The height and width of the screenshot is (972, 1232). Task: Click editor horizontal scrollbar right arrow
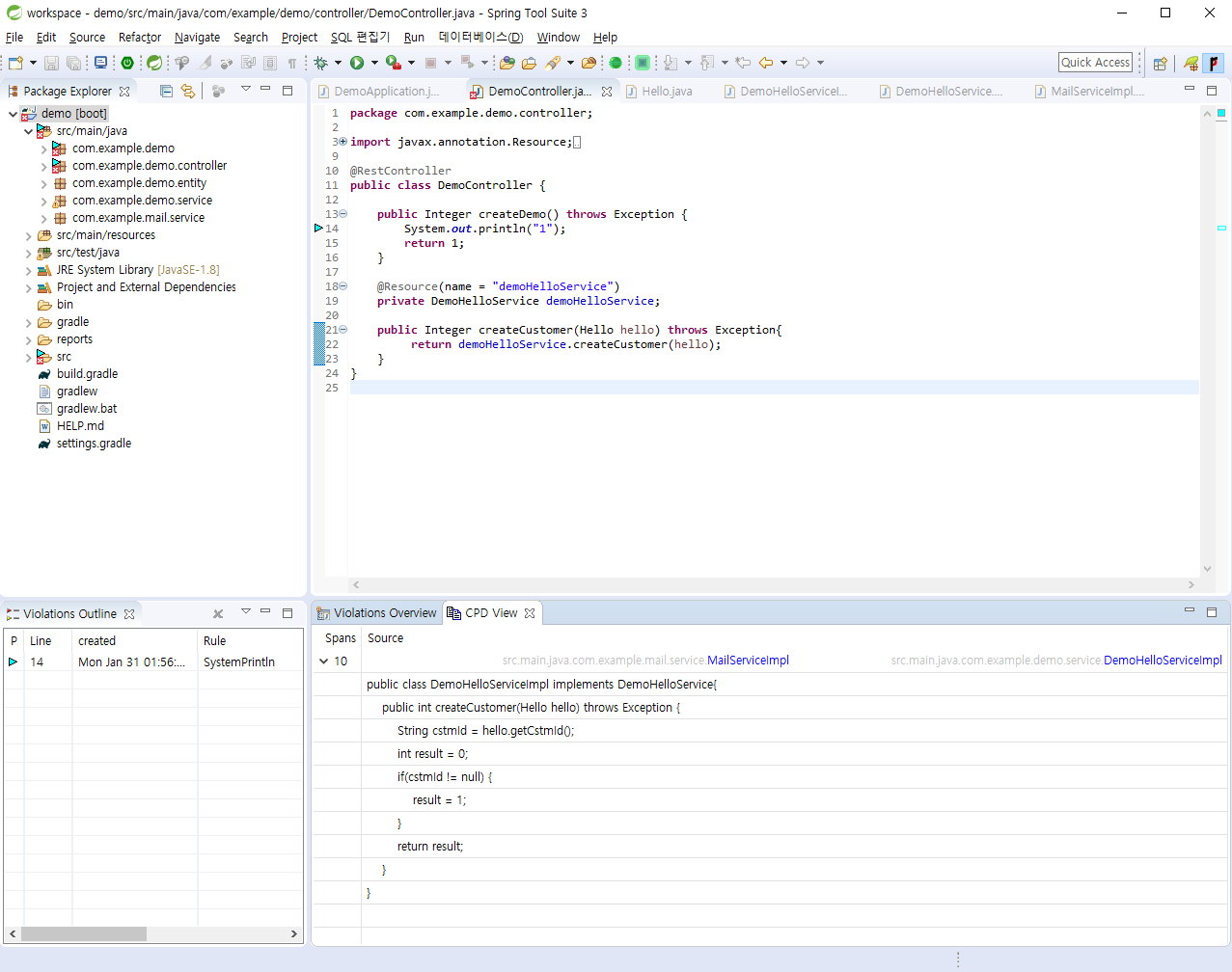pos(1191,584)
